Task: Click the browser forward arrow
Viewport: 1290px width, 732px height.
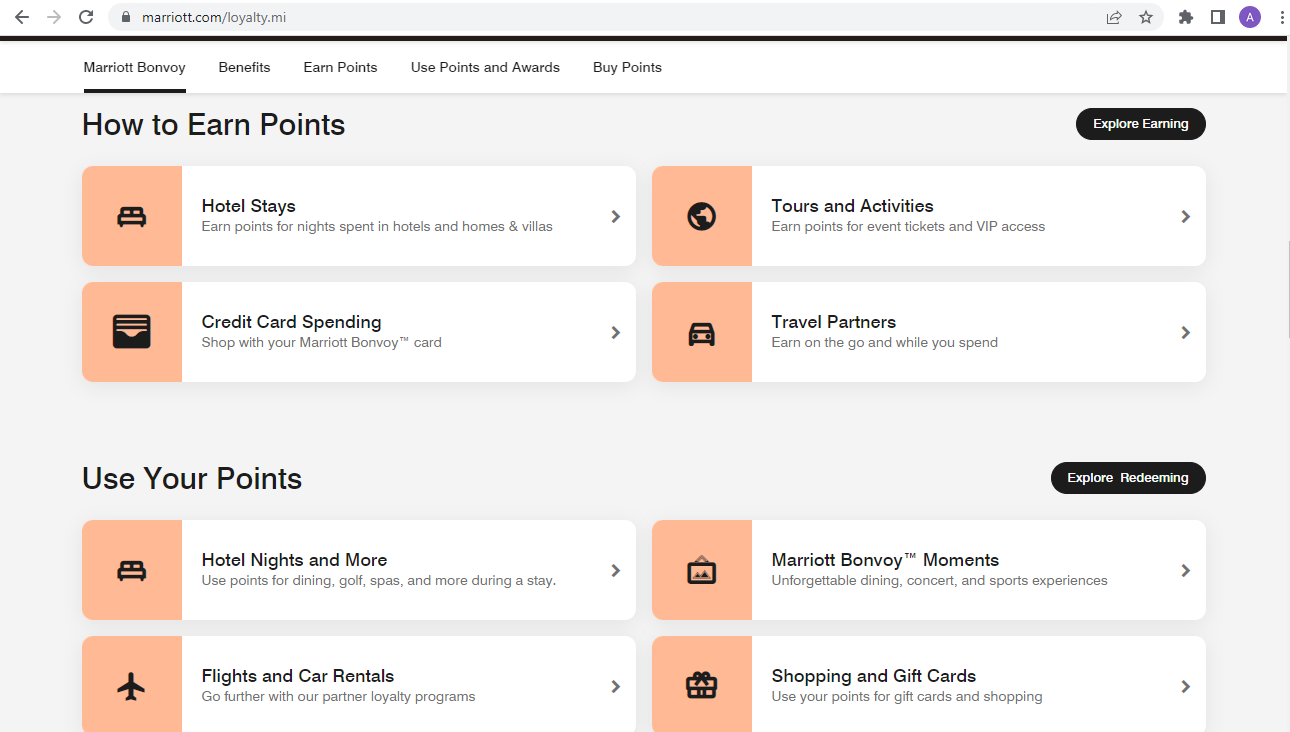Action: [54, 17]
